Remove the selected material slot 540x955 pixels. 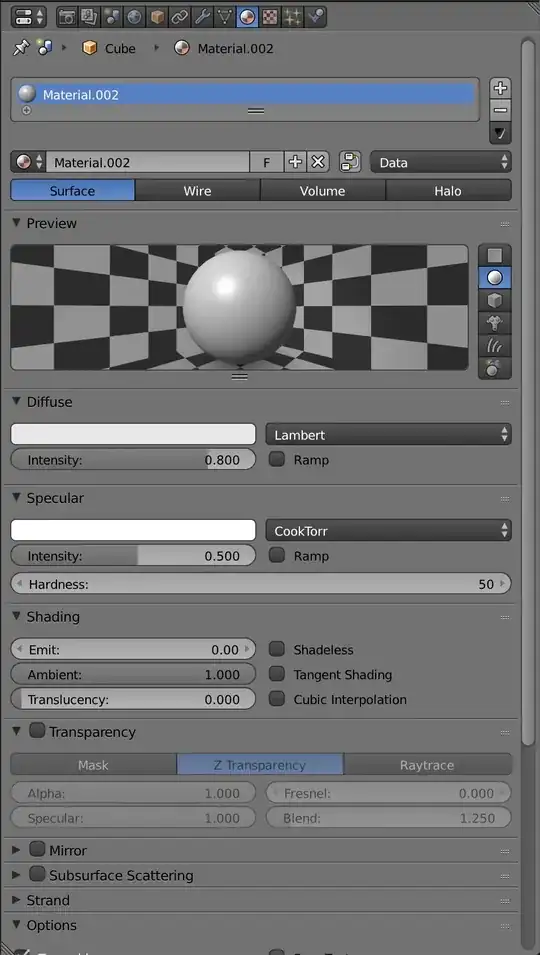coord(500,110)
